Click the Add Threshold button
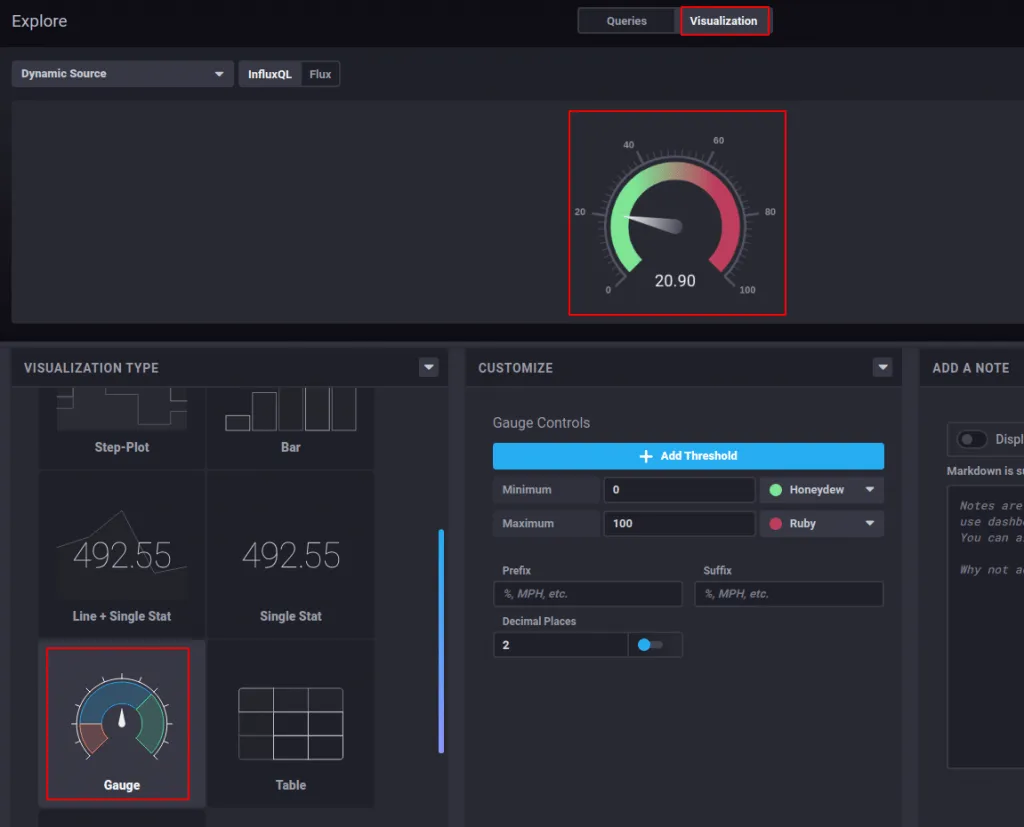The width and height of the screenshot is (1024, 827). 688,456
